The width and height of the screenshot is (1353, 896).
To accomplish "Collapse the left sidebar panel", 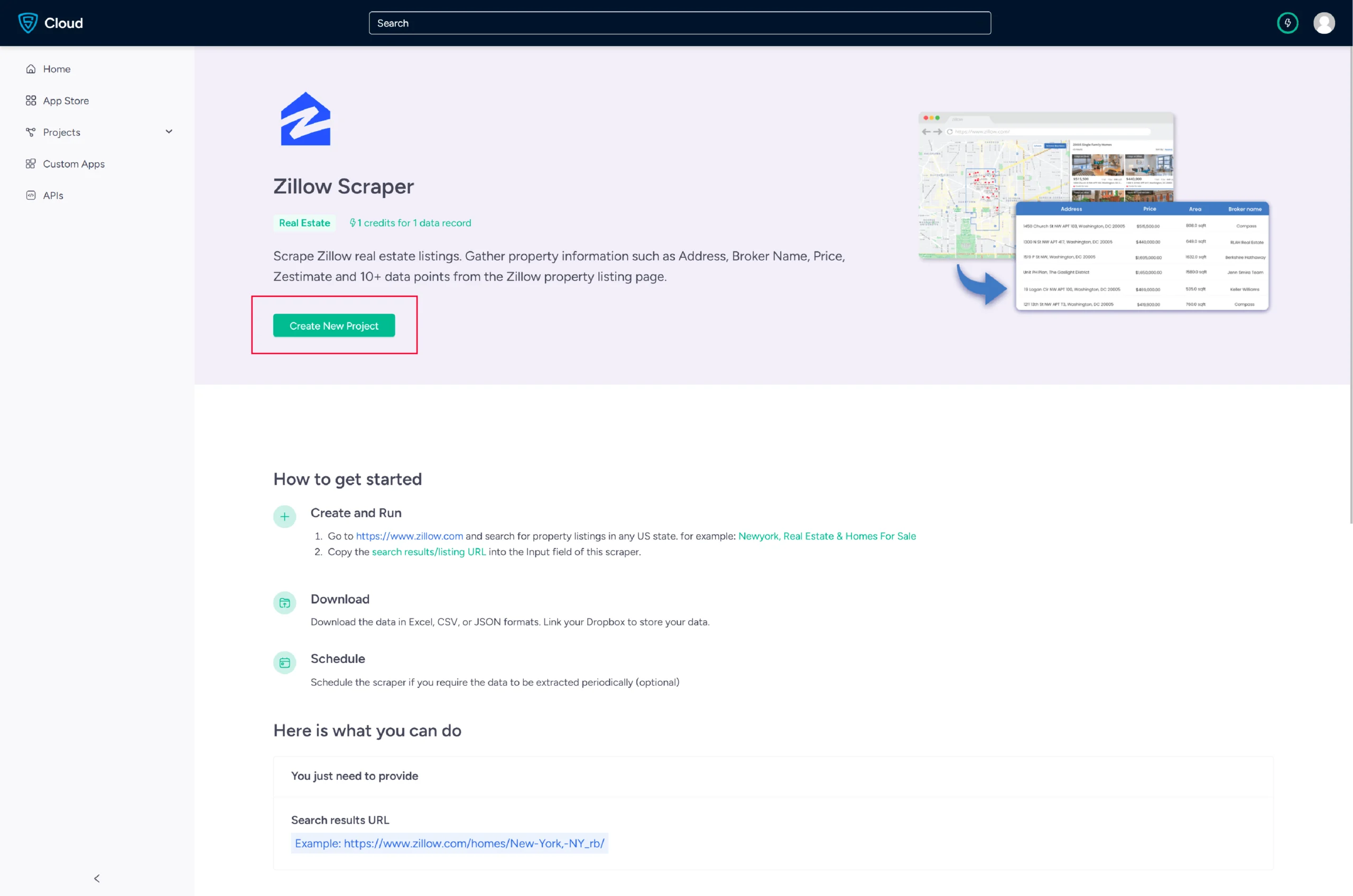I will (x=96, y=877).
